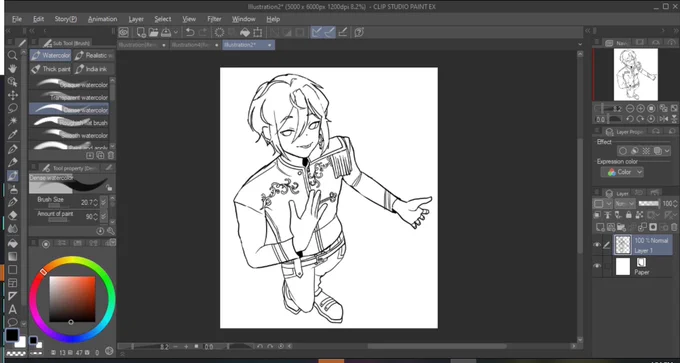The image size is (680, 363).
Task: Click the CLIP STUDIO launcher icon
Action: 124,32
